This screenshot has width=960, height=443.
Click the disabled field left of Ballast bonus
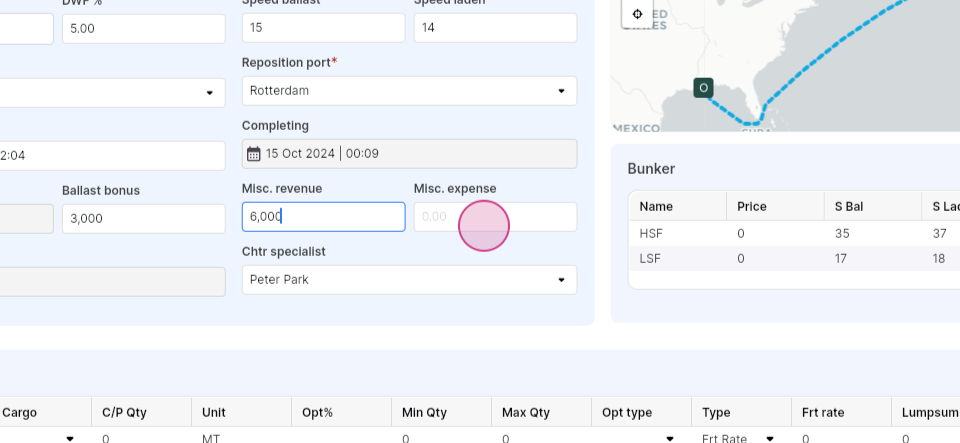coord(26,218)
